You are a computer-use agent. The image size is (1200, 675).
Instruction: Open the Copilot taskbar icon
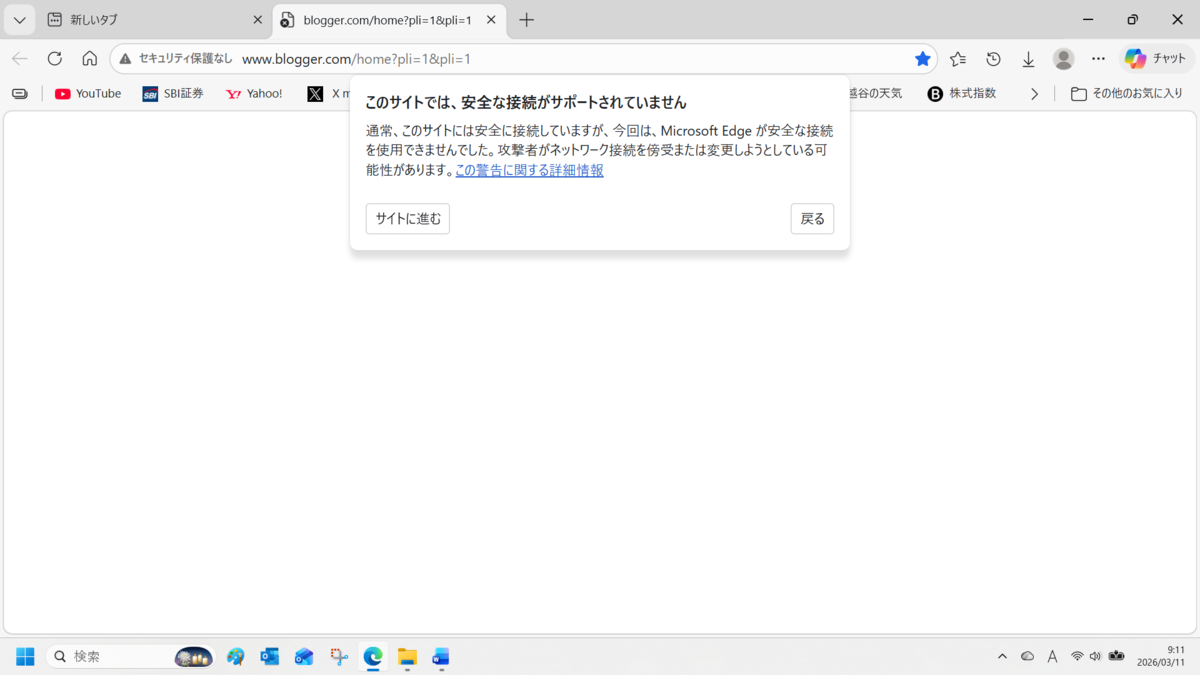point(236,657)
